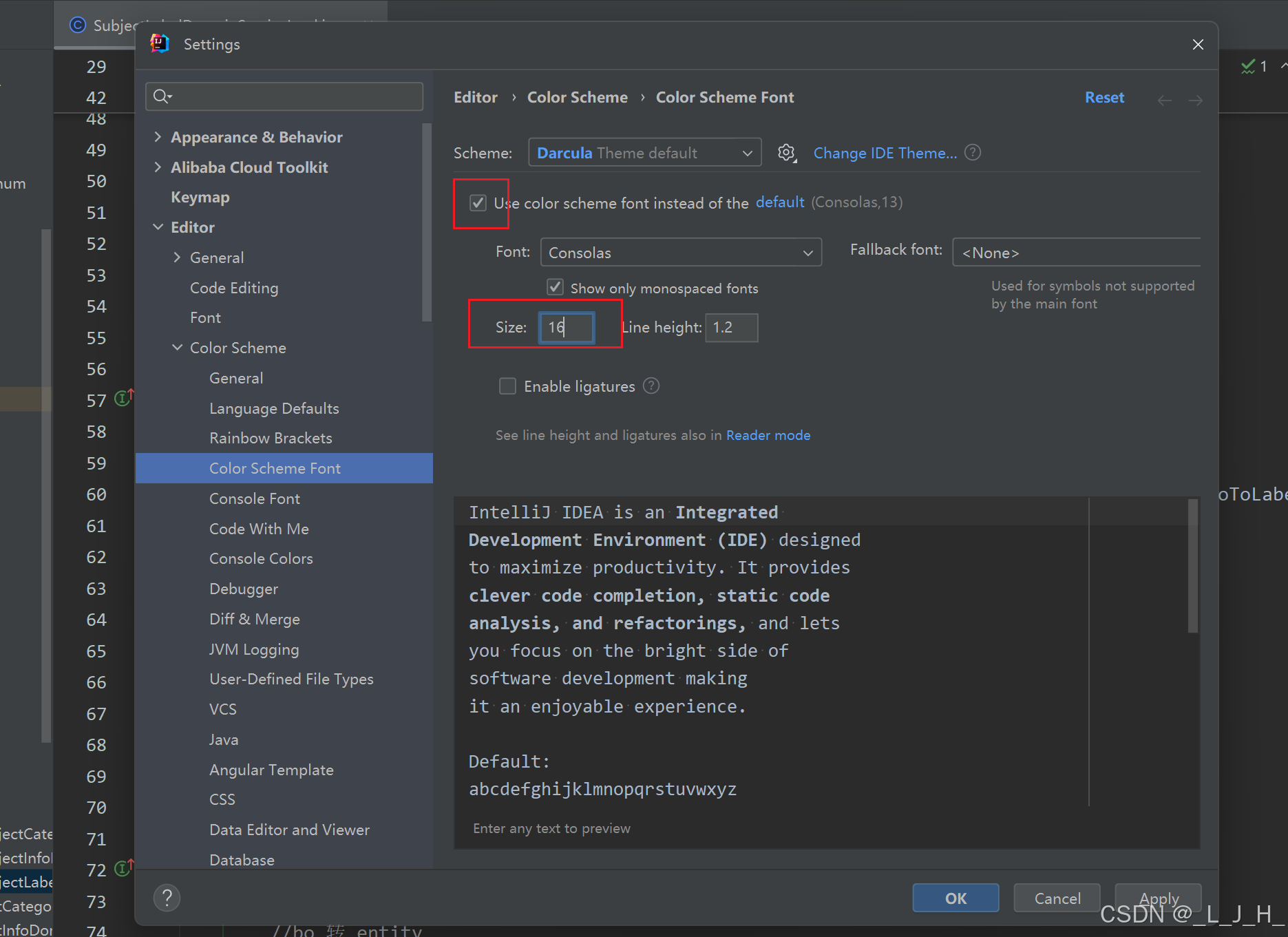1288x937 pixels.
Task: Select Keymap in settings tree
Action: click(x=200, y=197)
